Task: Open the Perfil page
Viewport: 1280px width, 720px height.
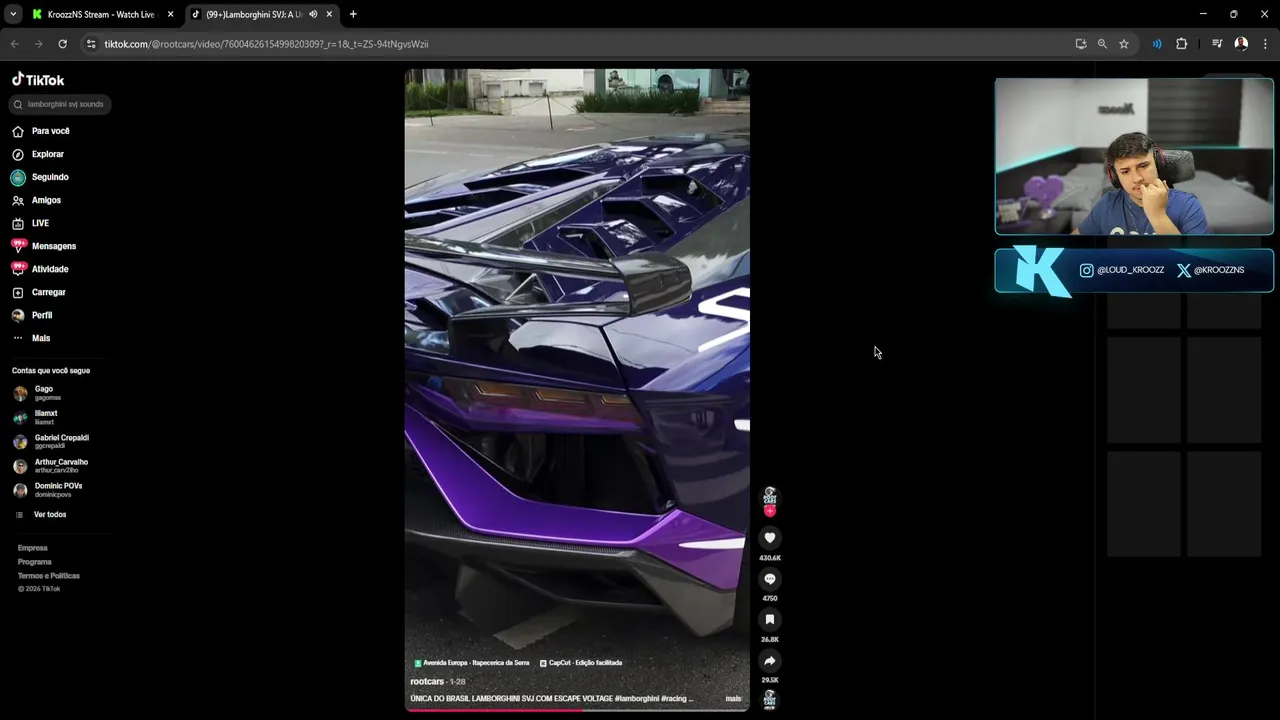Action: [x=32, y=315]
